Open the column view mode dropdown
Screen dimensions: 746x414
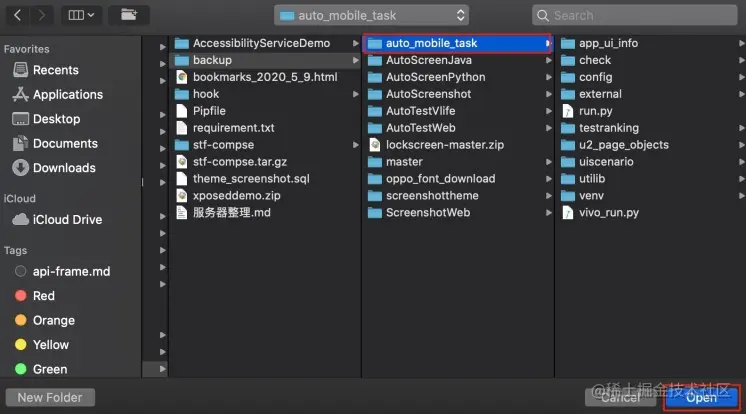[x=81, y=15]
